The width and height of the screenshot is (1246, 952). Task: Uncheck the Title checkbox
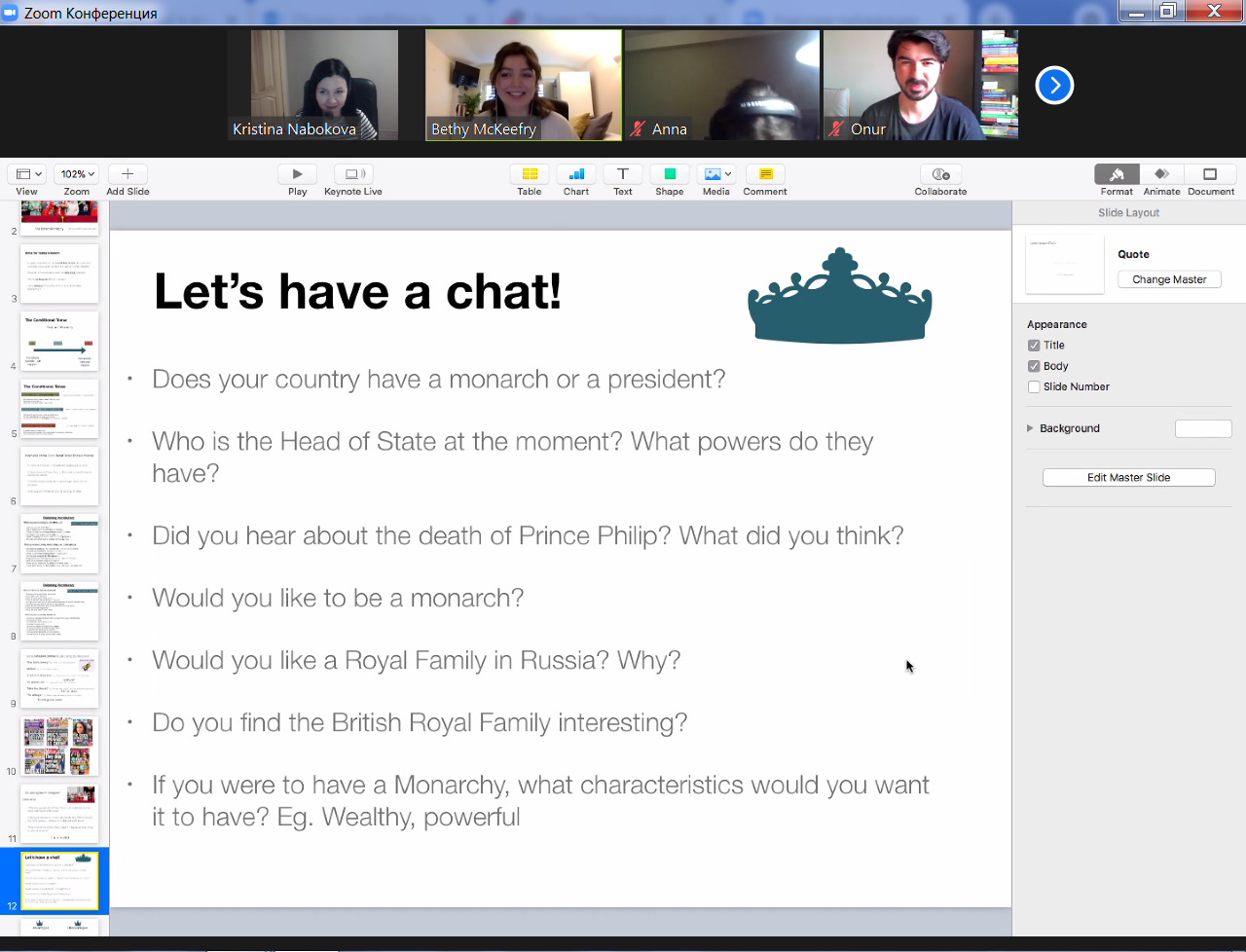pyautogui.click(x=1034, y=346)
